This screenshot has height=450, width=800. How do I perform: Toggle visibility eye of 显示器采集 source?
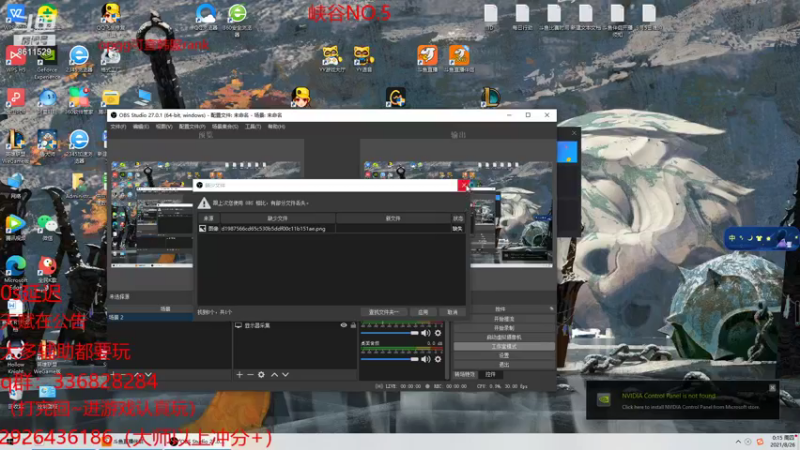[x=343, y=325]
